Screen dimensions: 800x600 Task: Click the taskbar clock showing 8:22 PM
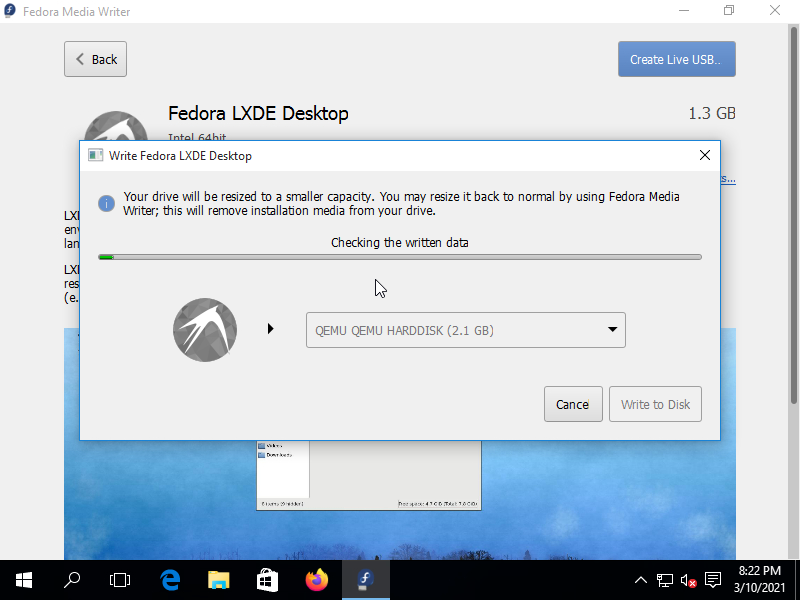pyautogui.click(x=759, y=580)
